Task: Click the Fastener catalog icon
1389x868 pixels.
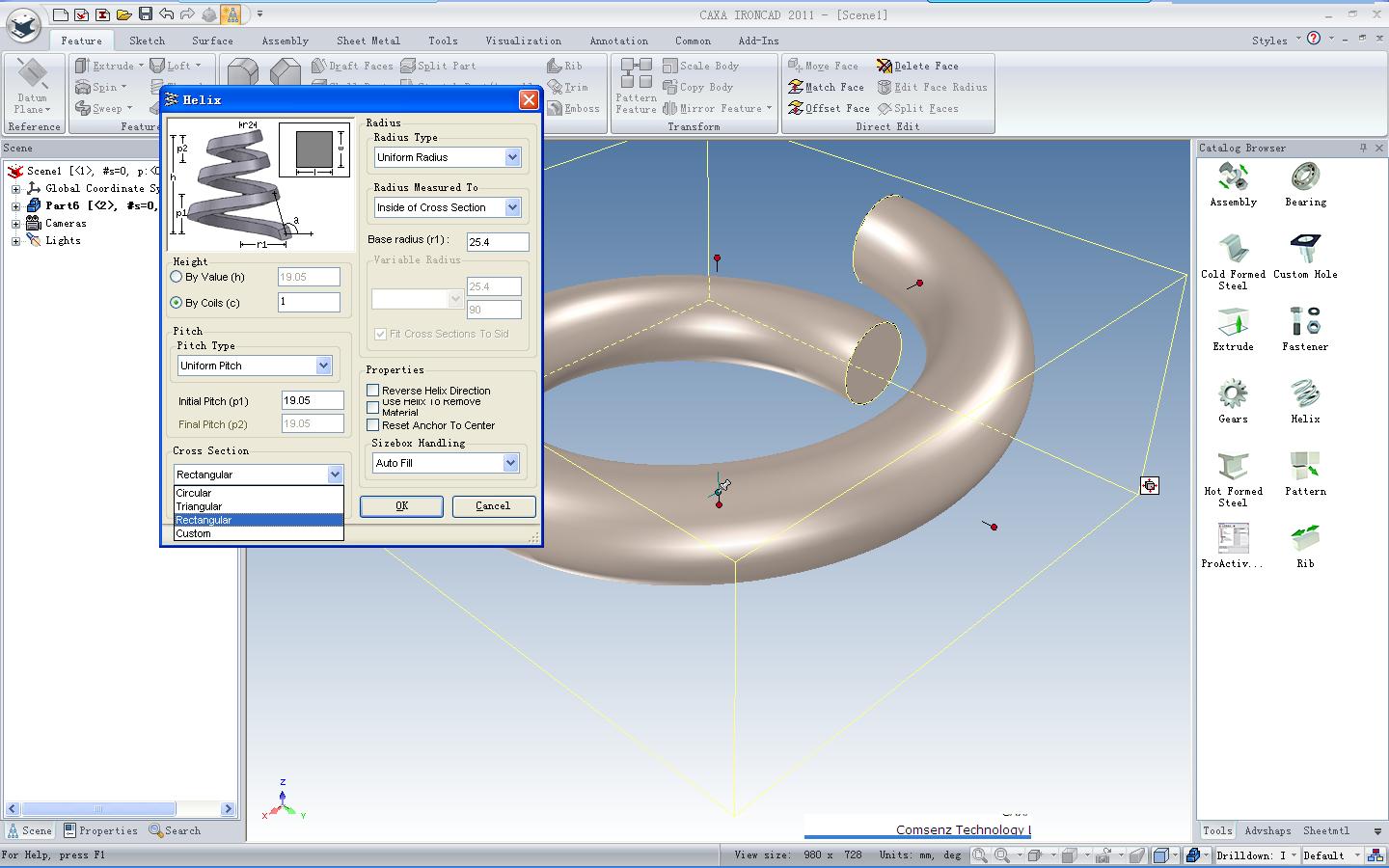Action: 1305,322
